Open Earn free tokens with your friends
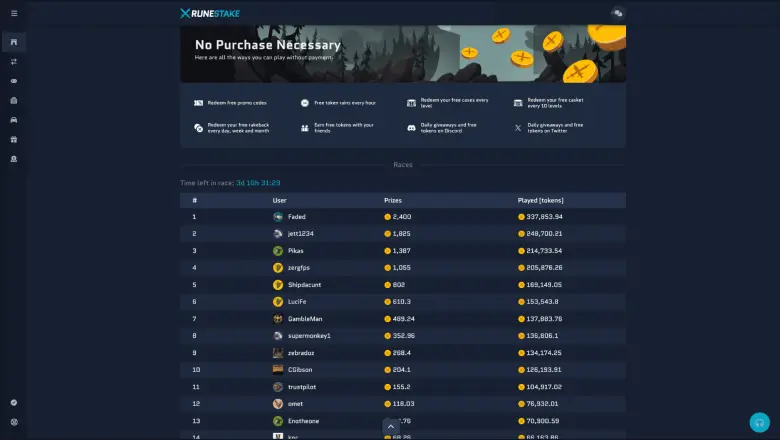 (x=344, y=128)
